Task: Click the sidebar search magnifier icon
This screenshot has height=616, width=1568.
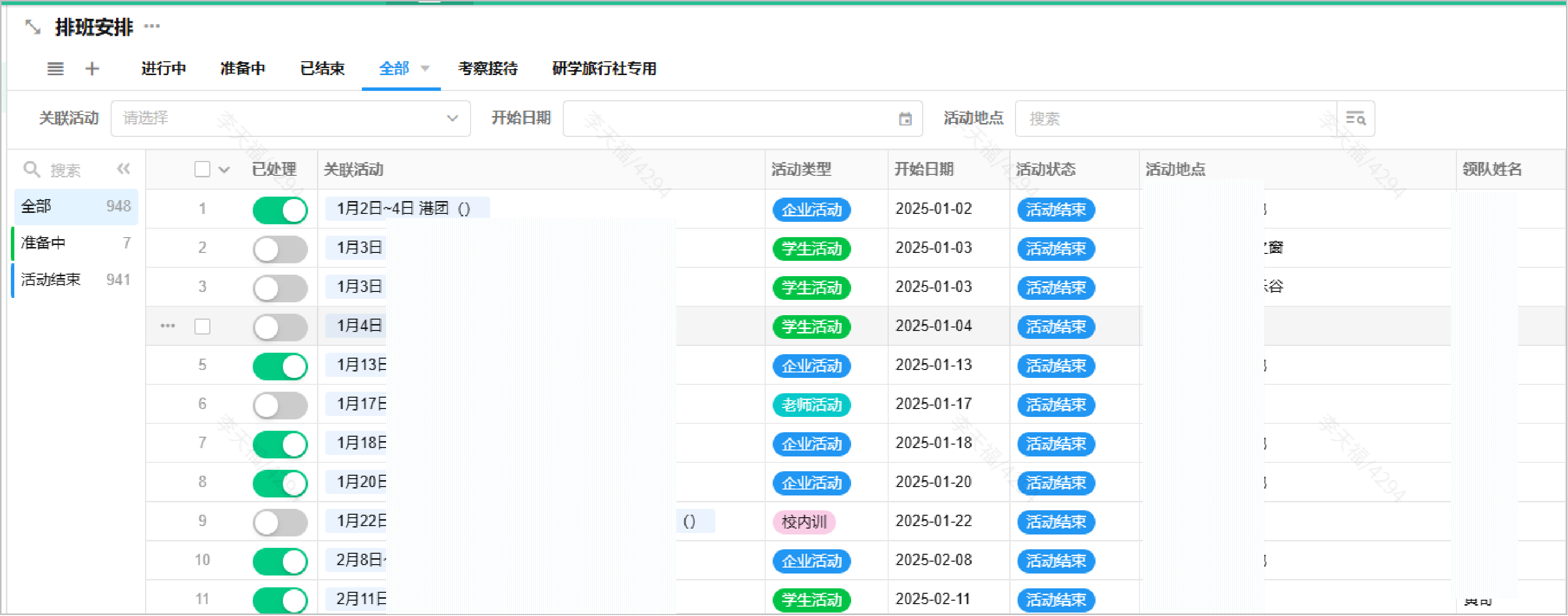Action: coord(31,169)
